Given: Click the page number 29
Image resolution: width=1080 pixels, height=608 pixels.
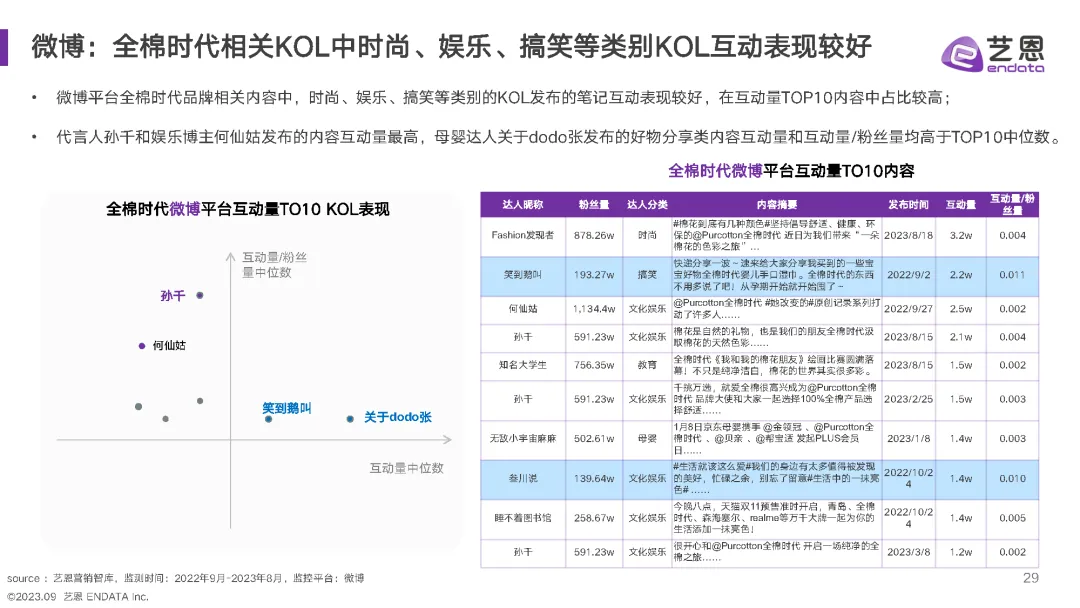Looking at the screenshot, I should point(1030,578).
